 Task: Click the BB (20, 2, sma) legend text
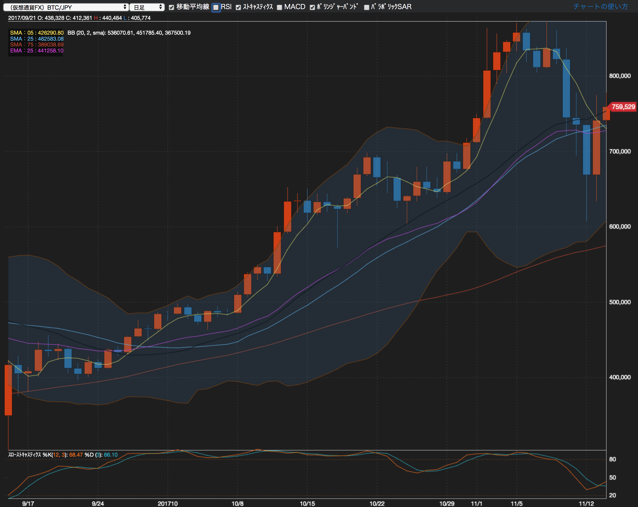pyautogui.click(x=129, y=33)
